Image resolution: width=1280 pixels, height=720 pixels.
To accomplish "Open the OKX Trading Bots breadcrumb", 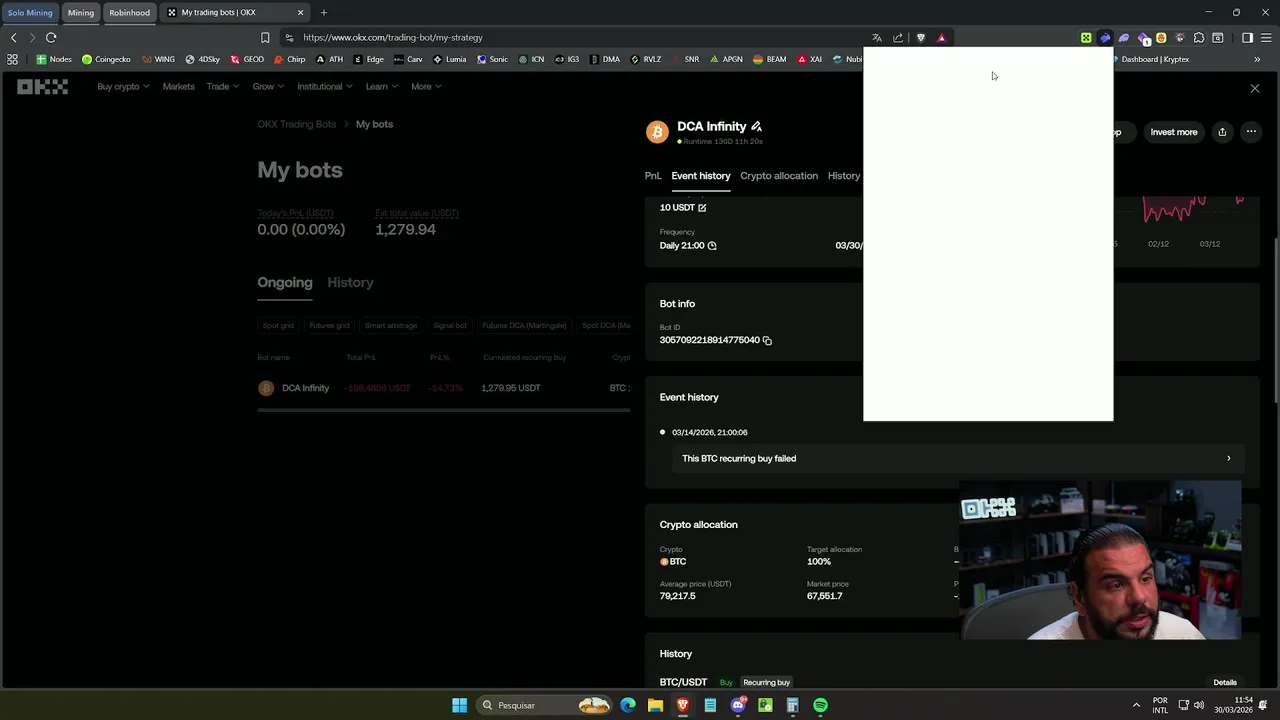I will [x=297, y=124].
